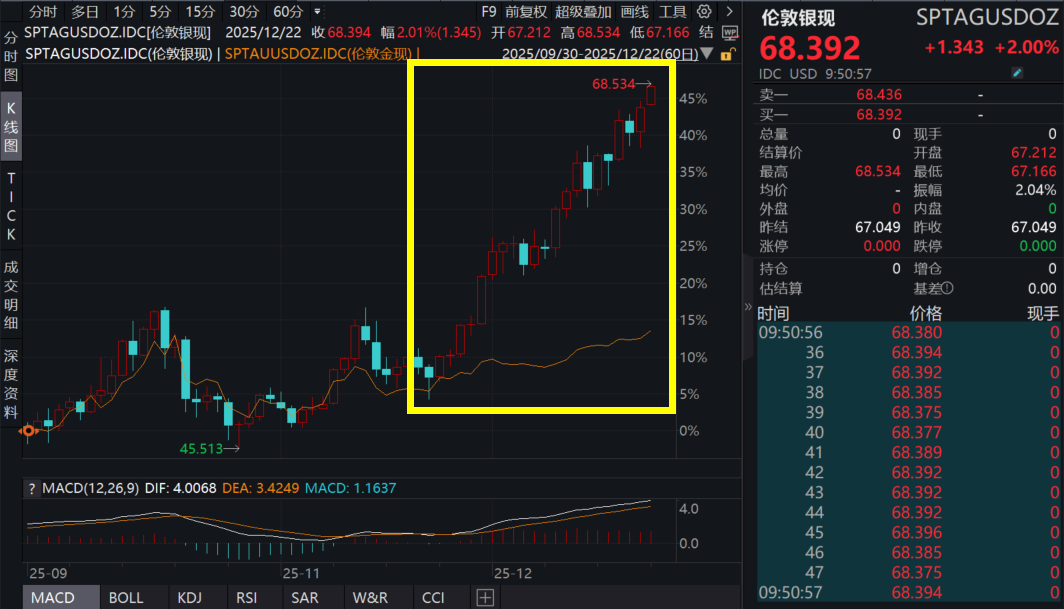Click the 基差 info circle icon
1064x609 pixels.
[x=946, y=288]
